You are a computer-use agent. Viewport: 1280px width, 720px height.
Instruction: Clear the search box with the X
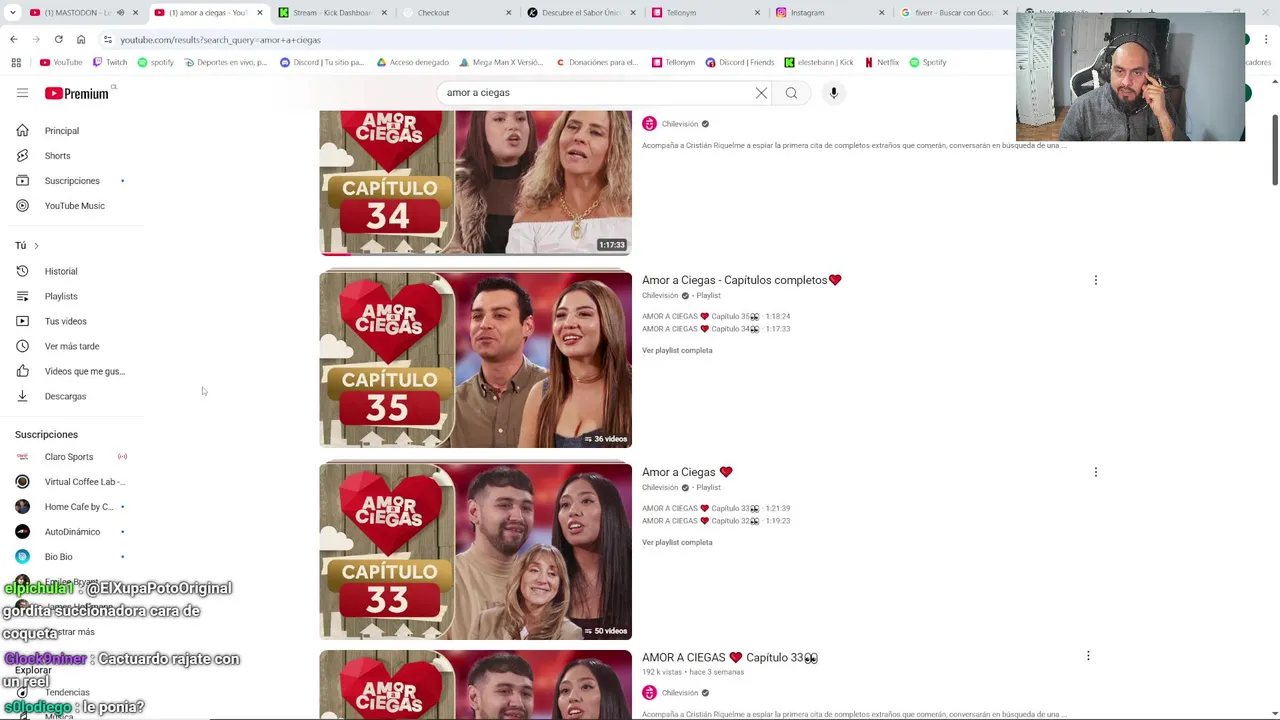tap(761, 93)
